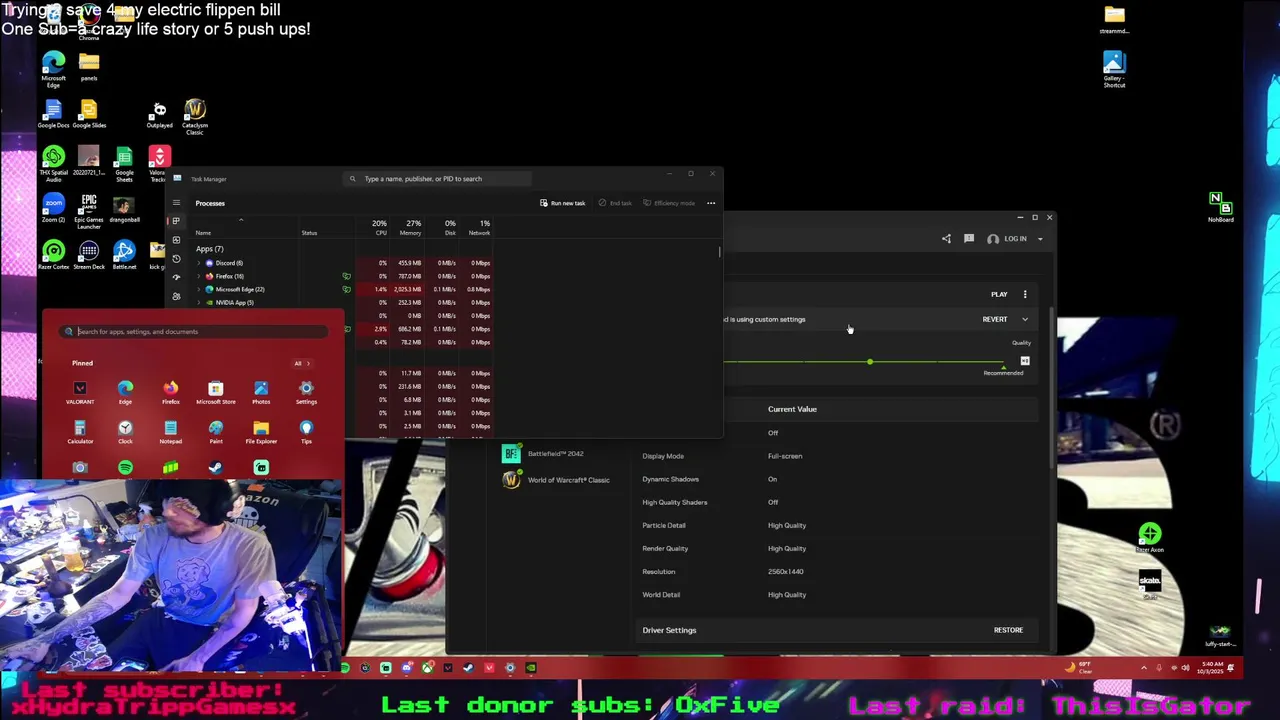
Task: Open Settings from Start menu pinned
Action: pyautogui.click(x=306, y=392)
